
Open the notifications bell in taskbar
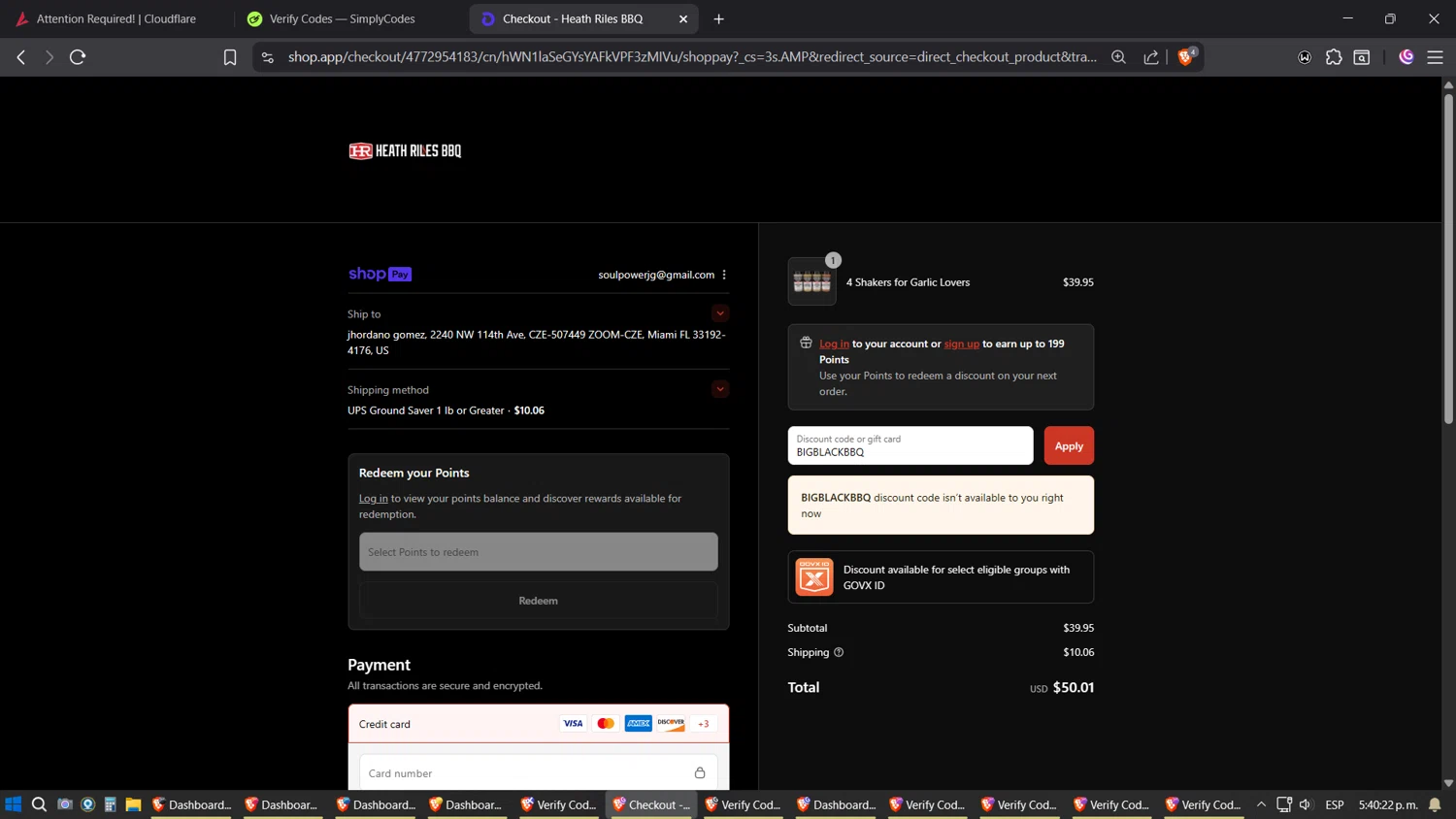(1435, 804)
